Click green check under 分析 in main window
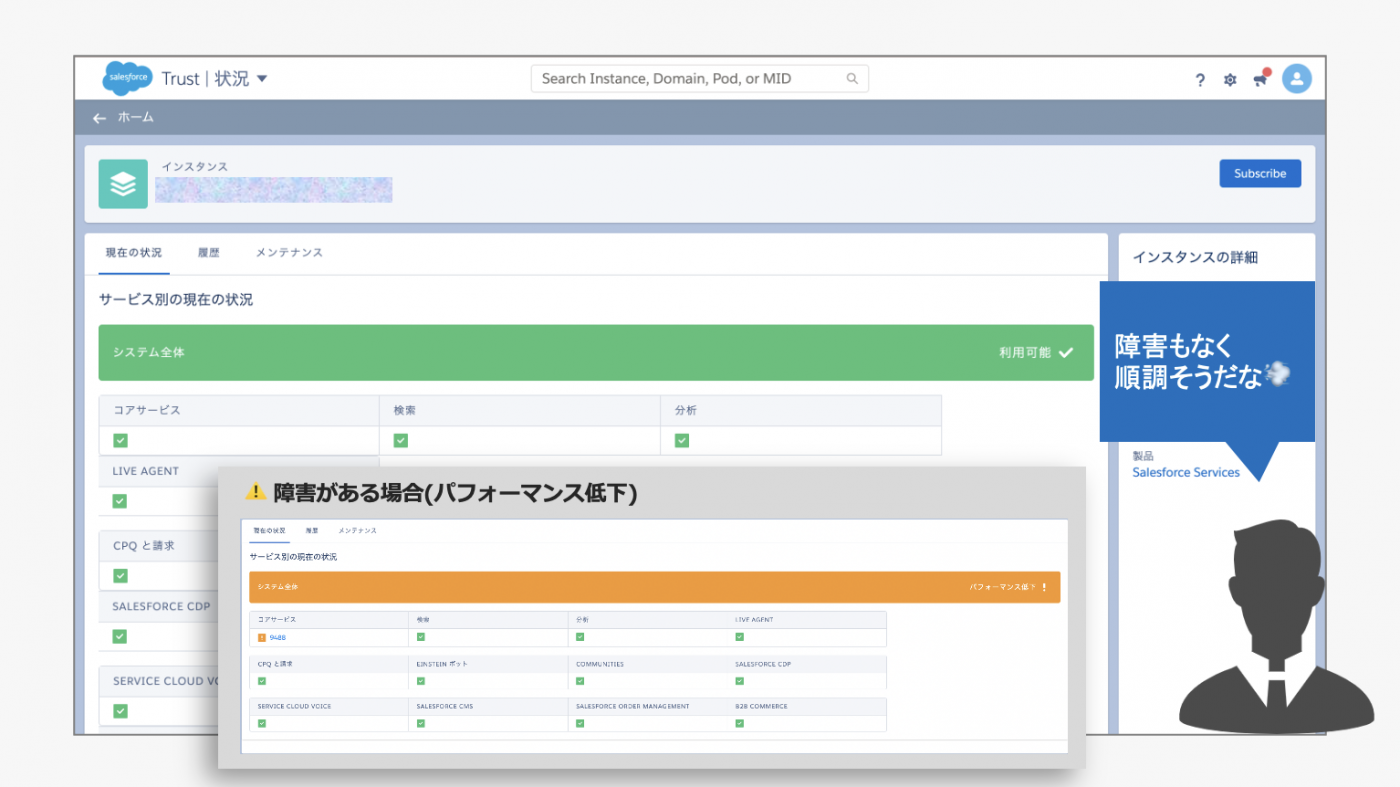 (681, 440)
